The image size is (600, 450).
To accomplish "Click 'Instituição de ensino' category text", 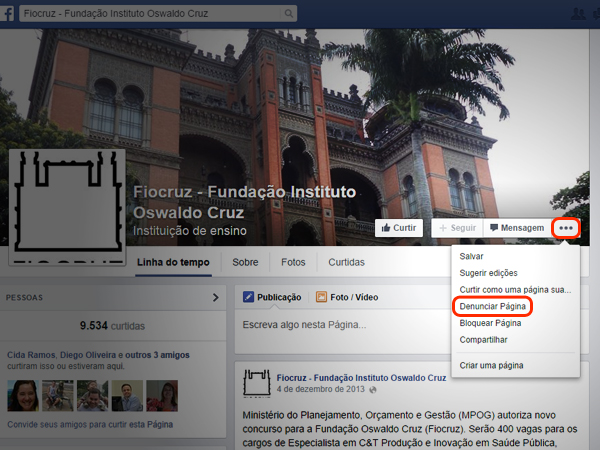I will [190, 231].
